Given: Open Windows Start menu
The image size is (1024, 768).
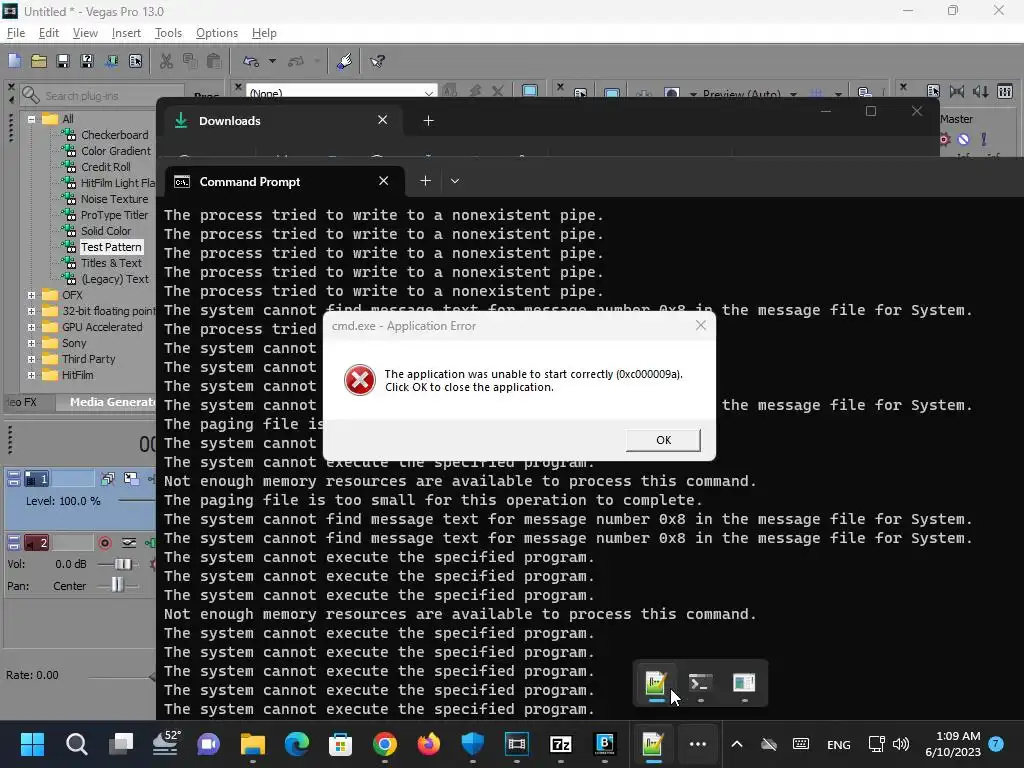Looking at the screenshot, I should [x=32, y=744].
